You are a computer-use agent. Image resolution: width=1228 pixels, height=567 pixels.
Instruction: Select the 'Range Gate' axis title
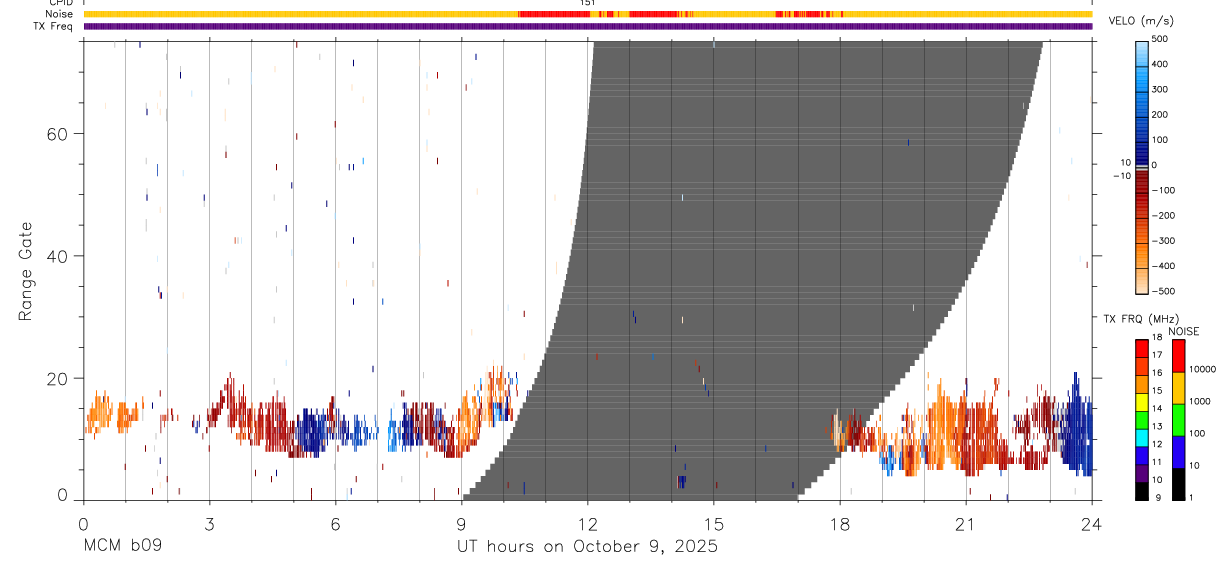(27, 271)
